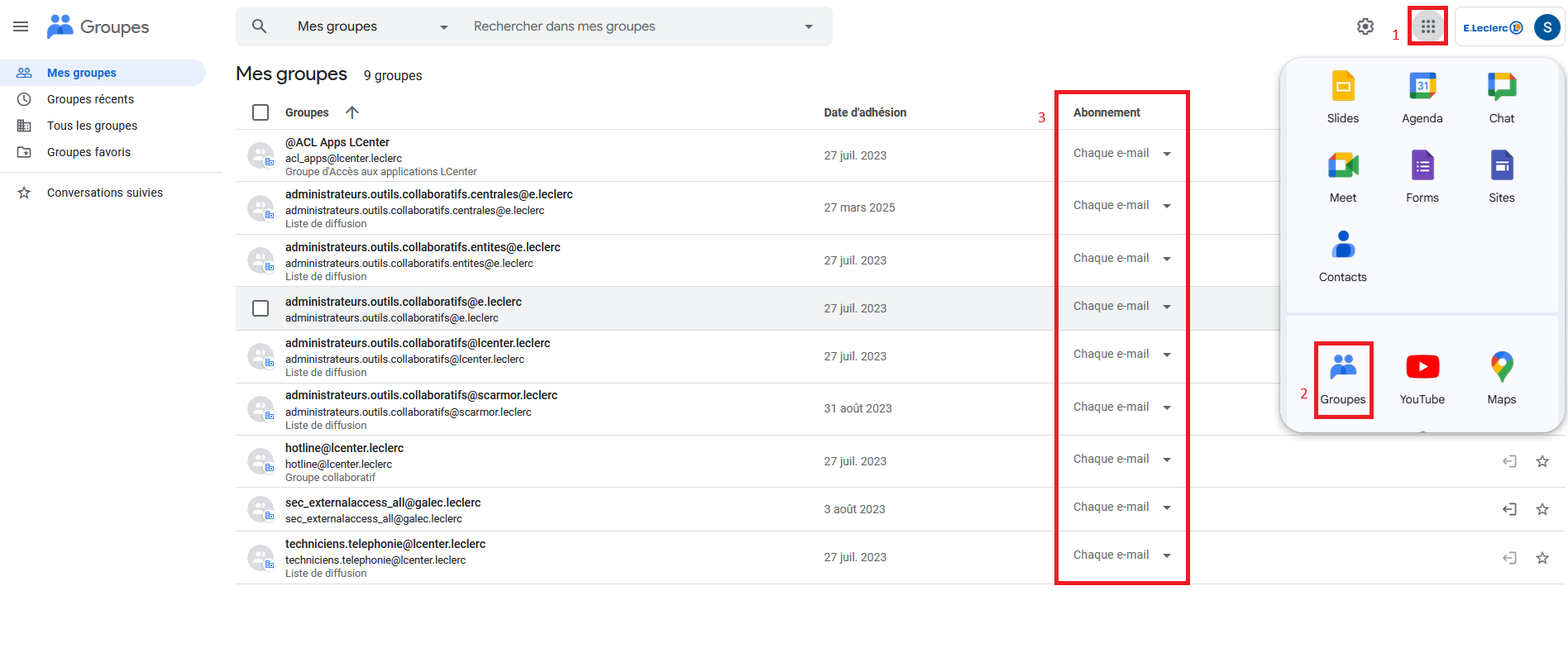Viewport: 1568px width, 648px height.
Task: Open subscription dropdown for @ACL Apps LCenter
Action: point(1122,154)
